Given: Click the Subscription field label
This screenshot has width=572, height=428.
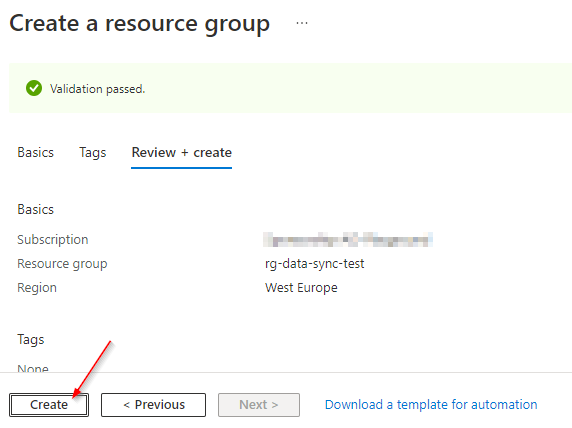Looking at the screenshot, I should 53,240.
